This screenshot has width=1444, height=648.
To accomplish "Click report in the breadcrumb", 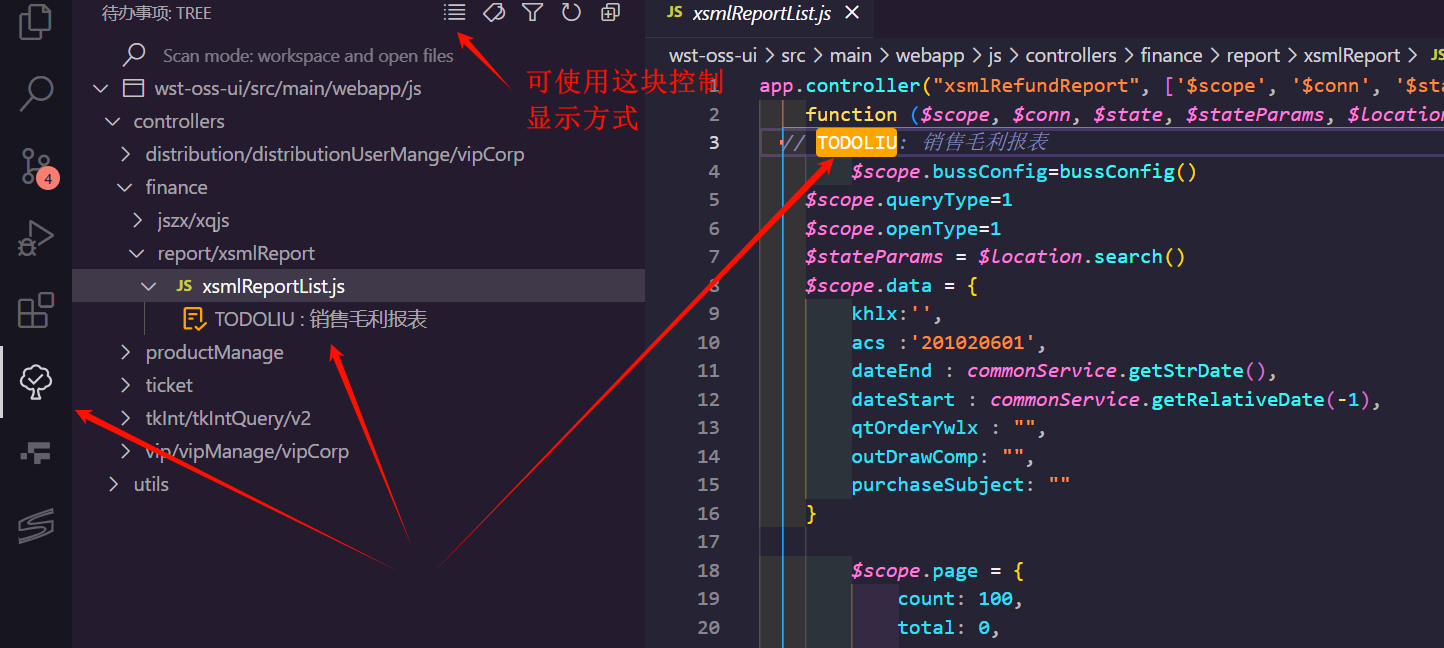I will coord(1253,55).
